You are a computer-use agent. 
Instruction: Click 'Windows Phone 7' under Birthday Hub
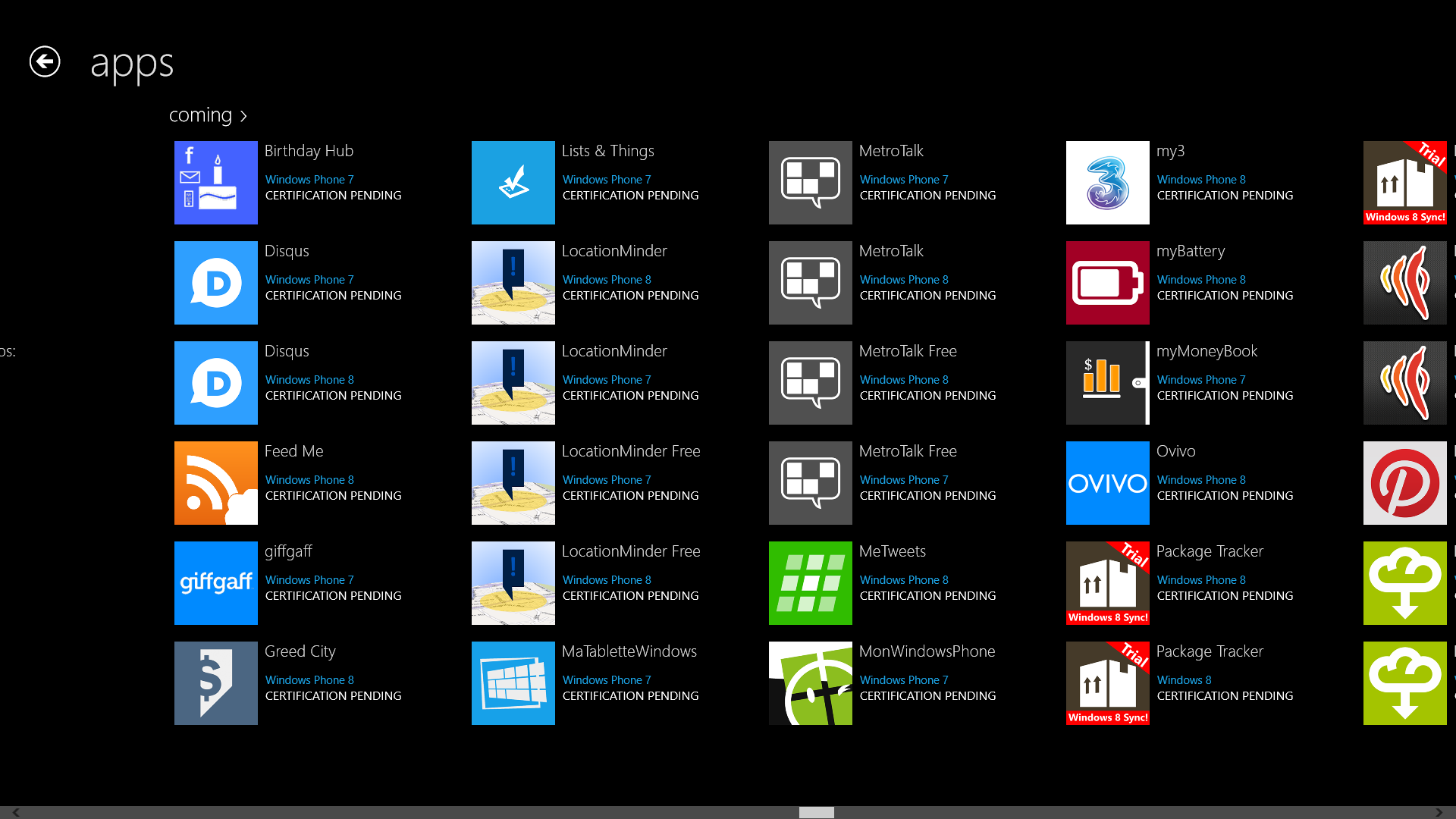[309, 180]
